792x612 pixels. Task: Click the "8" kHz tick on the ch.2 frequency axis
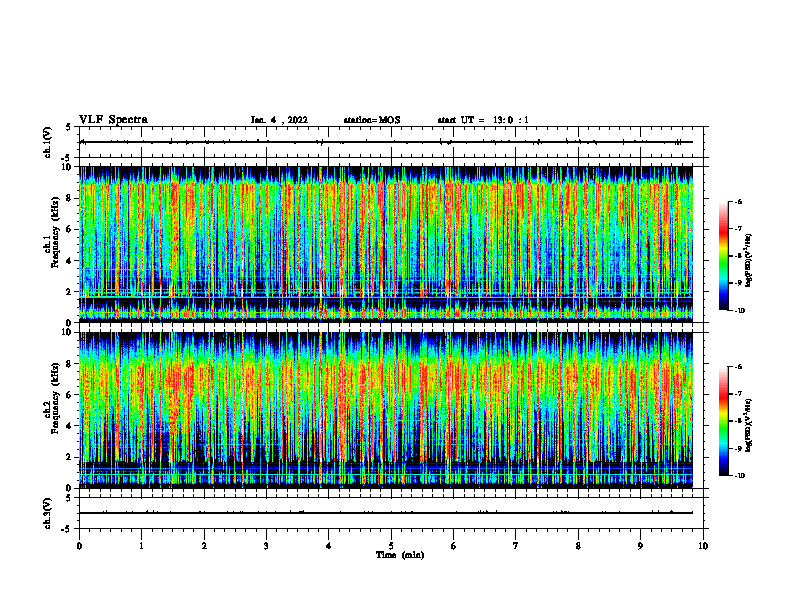pyautogui.click(x=69, y=364)
